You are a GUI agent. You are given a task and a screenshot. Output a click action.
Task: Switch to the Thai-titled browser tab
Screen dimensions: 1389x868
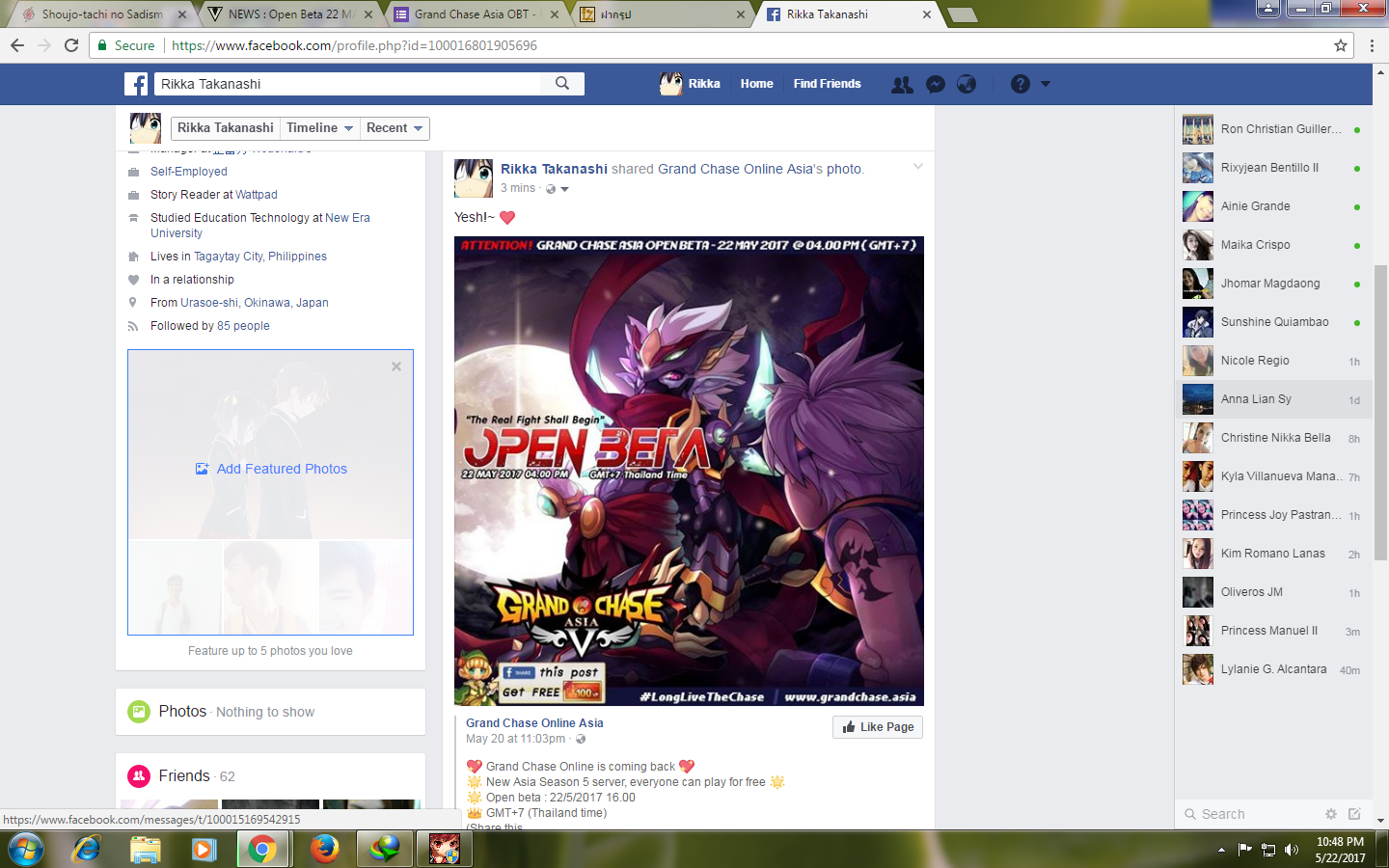point(662,14)
